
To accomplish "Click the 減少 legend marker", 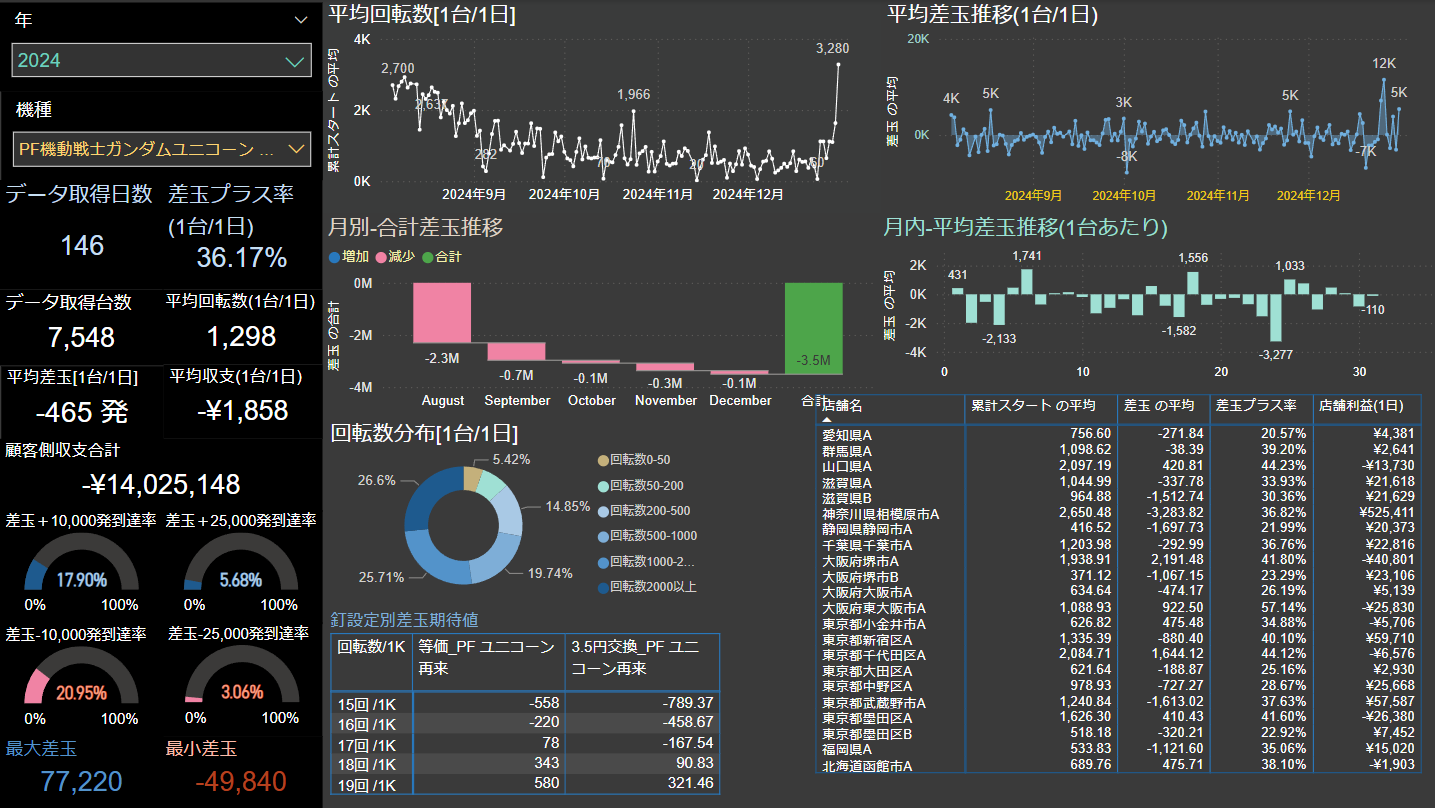I will 381,257.
